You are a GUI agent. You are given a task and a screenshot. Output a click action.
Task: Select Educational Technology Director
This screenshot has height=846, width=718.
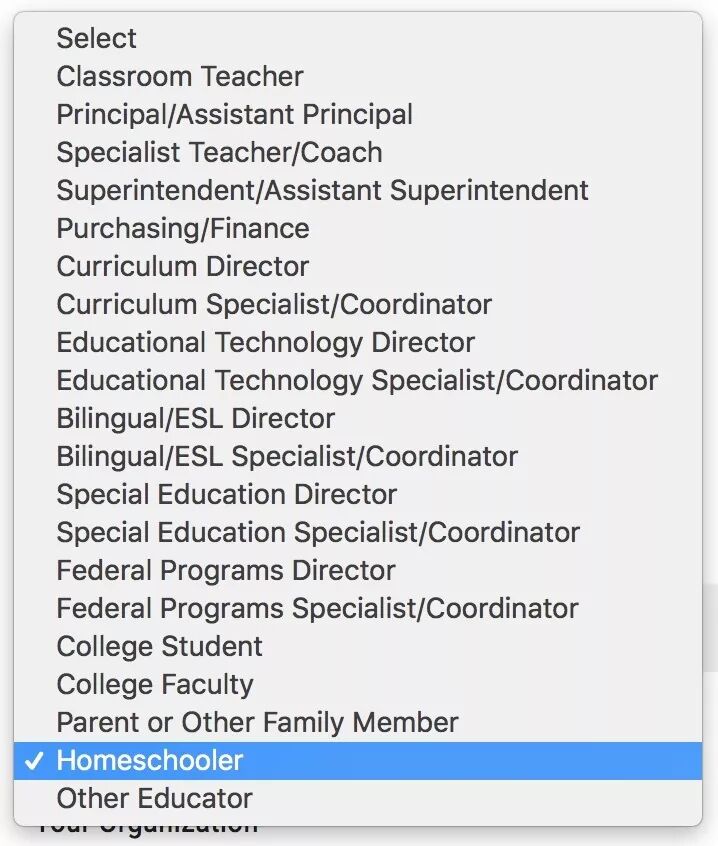pyautogui.click(x=265, y=342)
